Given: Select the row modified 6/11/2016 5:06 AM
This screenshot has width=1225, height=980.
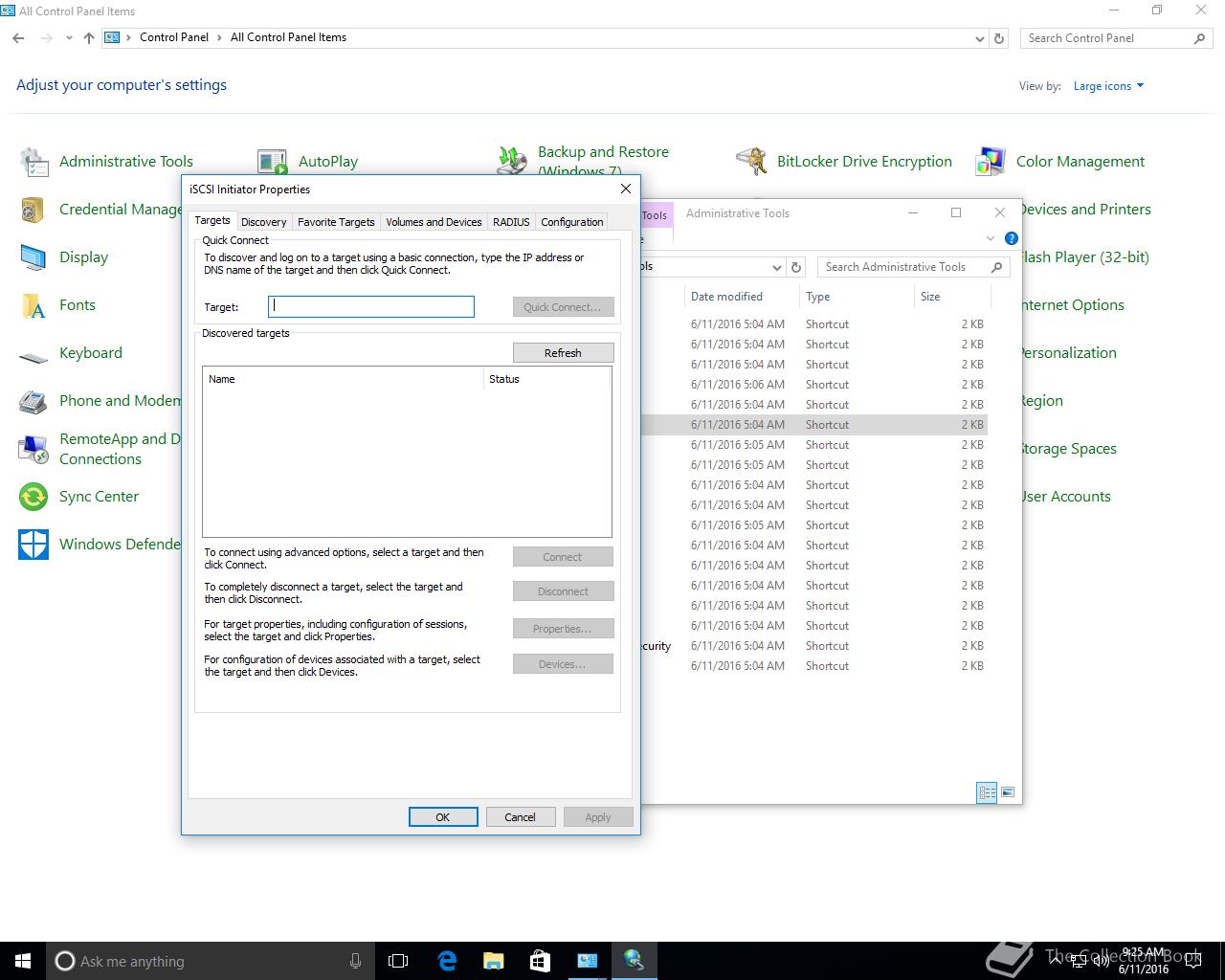Looking at the screenshot, I should click(813, 385).
